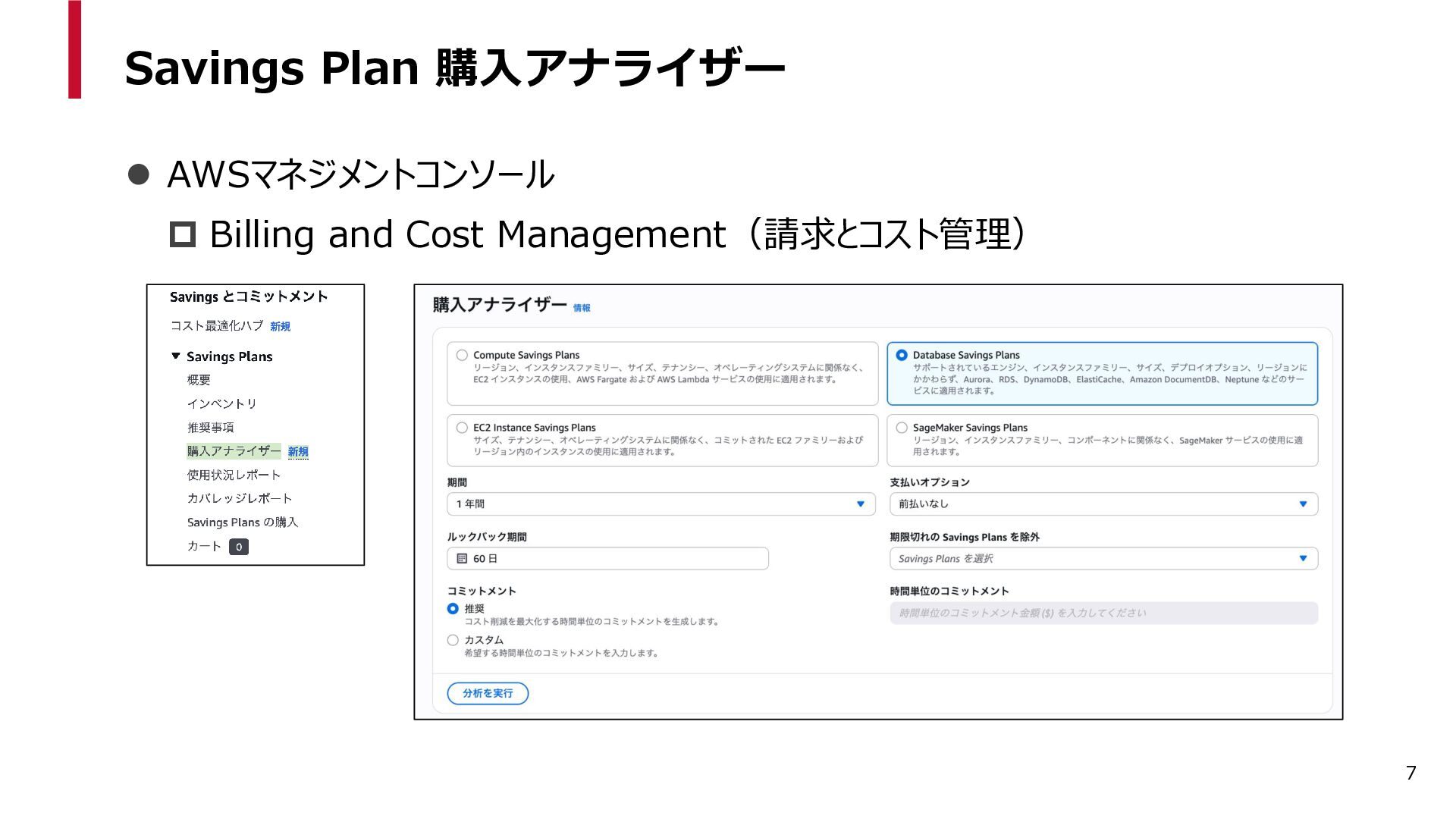
Task: Select EC2 Instance Savings Plans option
Action: [462, 428]
